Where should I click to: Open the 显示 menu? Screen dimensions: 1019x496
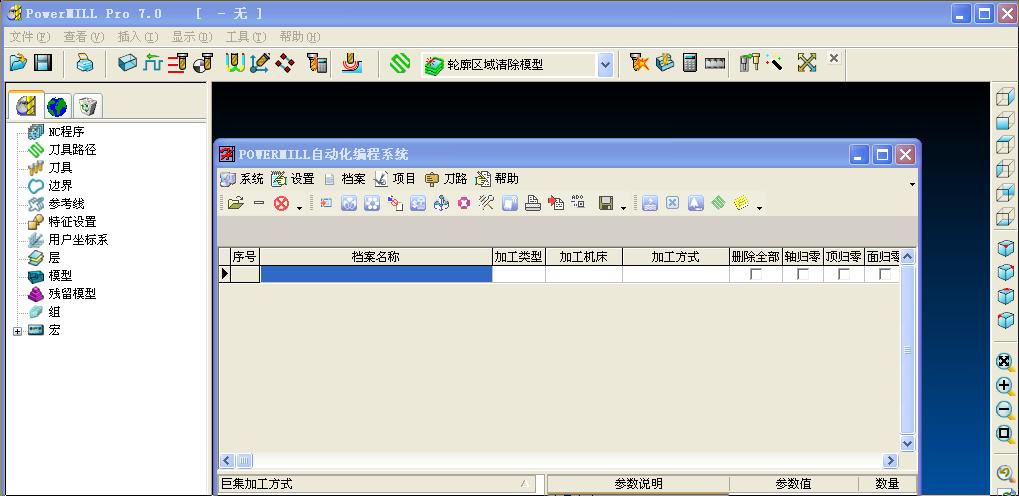(192, 37)
